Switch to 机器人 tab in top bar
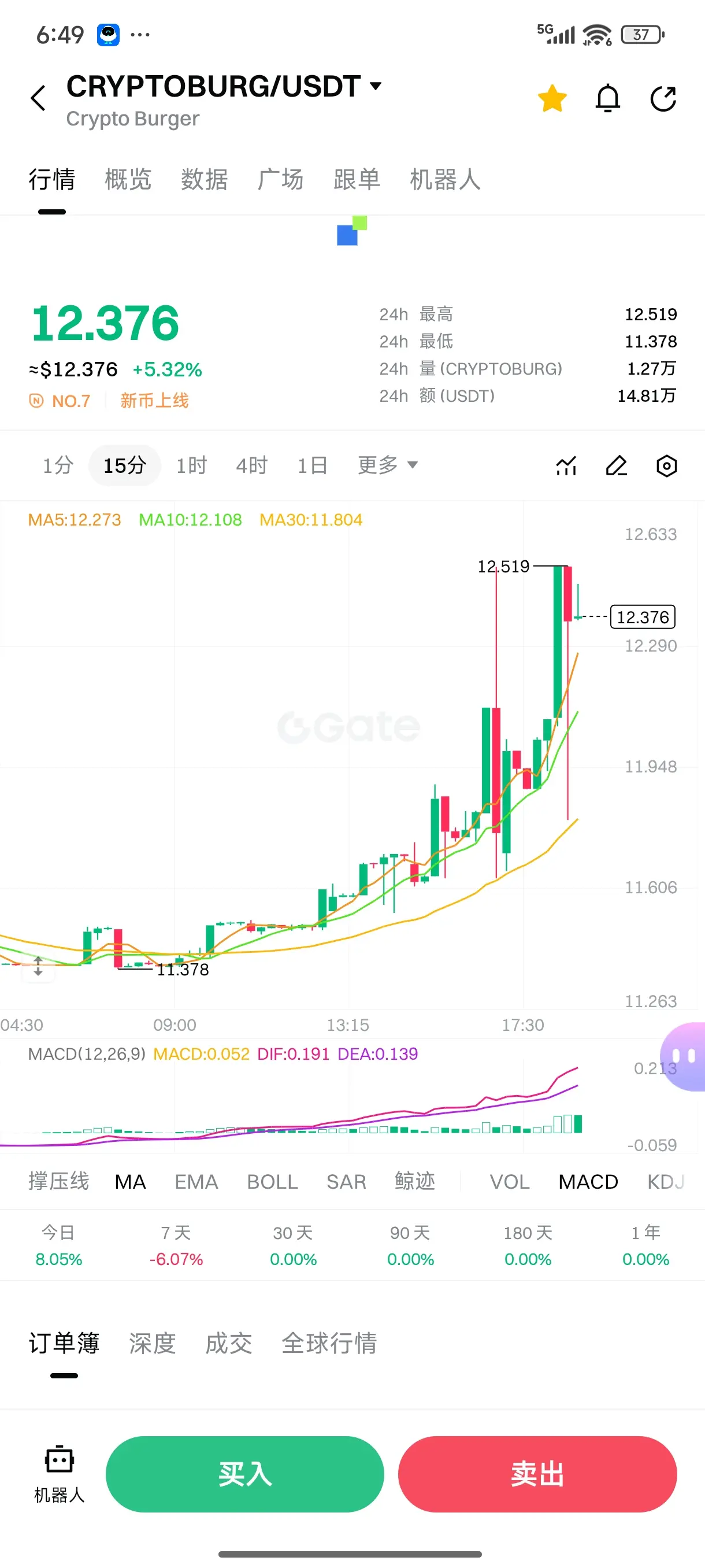705x1568 pixels. point(446,180)
